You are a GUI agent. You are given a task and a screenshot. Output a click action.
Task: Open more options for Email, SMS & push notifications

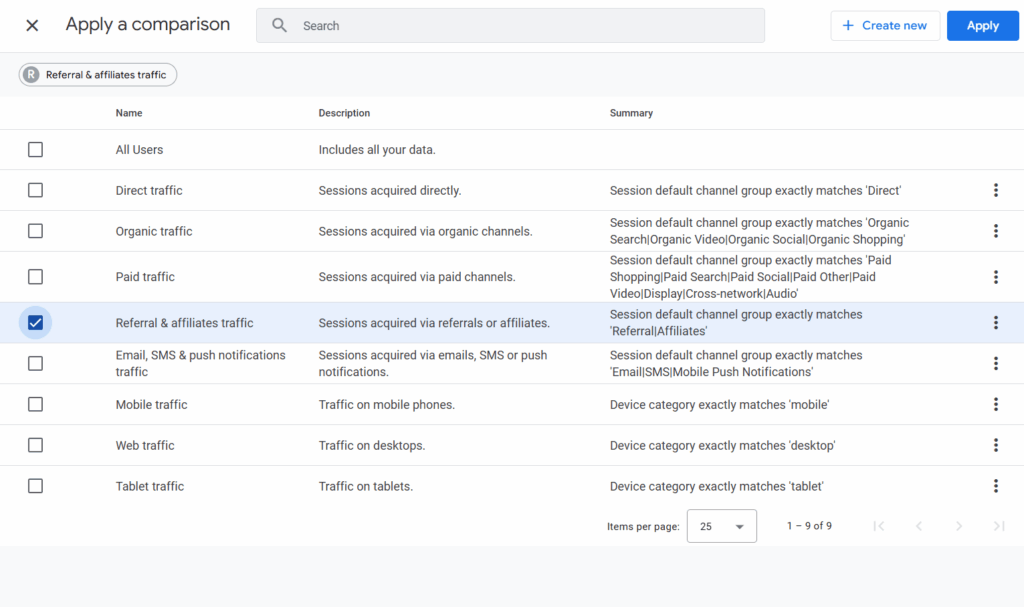[995, 363]
